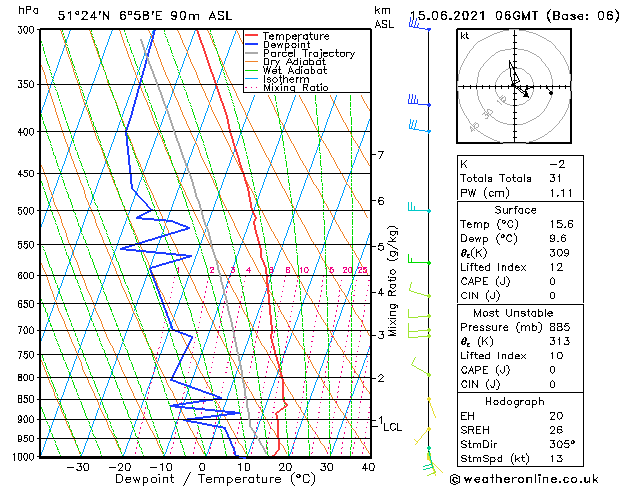629x486 pixels.
Task: Click the 'LCL' marker label
Action: 392,427
